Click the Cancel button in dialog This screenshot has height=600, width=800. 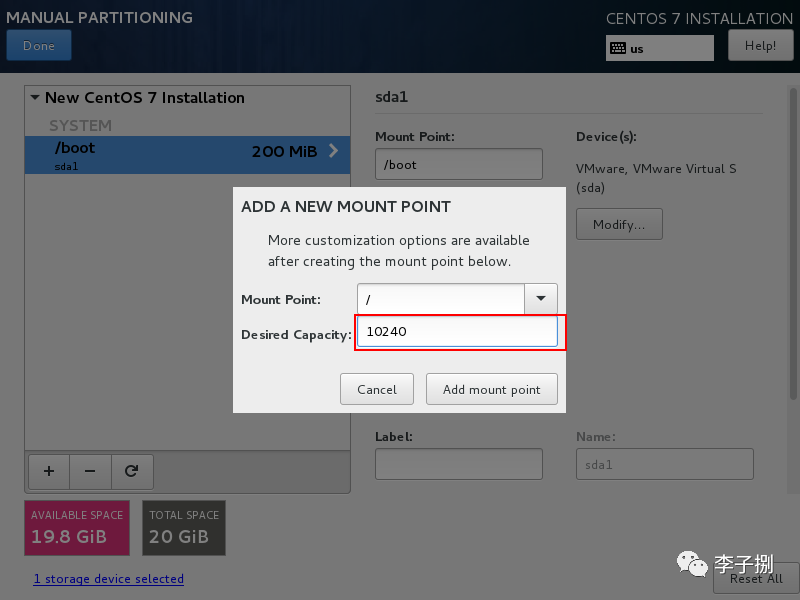(377, 389)
